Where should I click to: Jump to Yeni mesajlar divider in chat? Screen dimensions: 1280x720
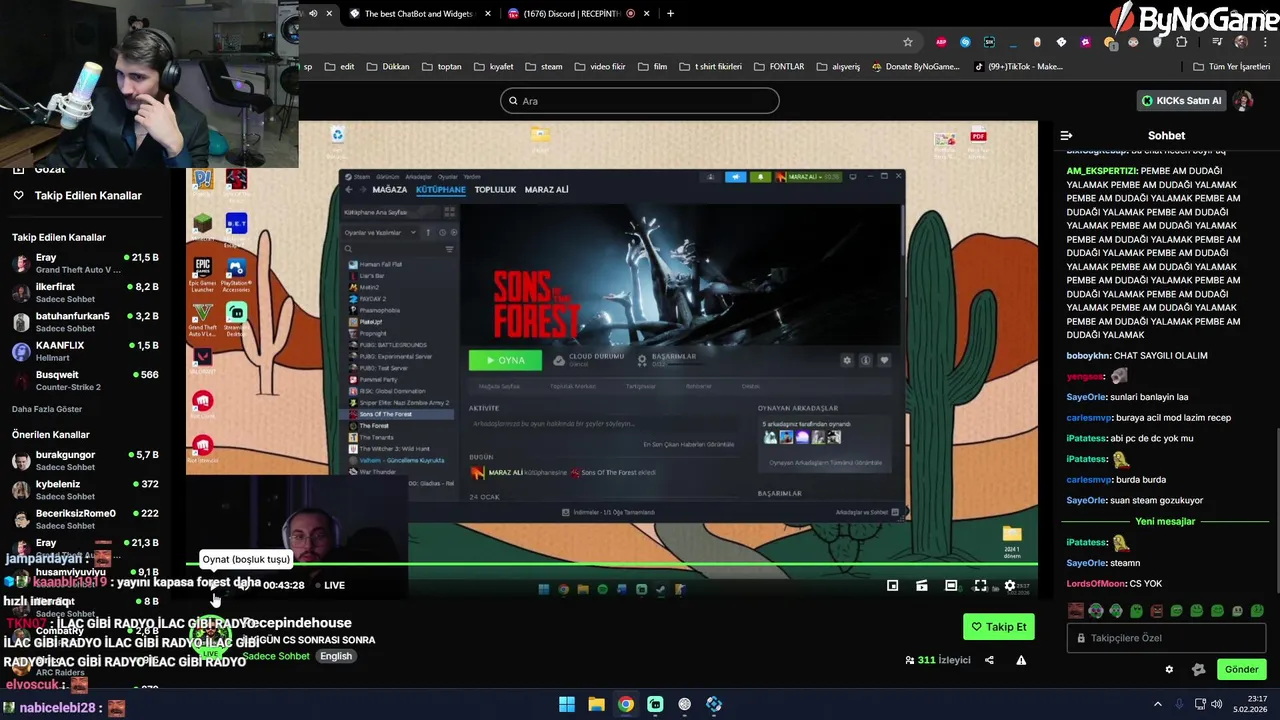coord(1165,522)
